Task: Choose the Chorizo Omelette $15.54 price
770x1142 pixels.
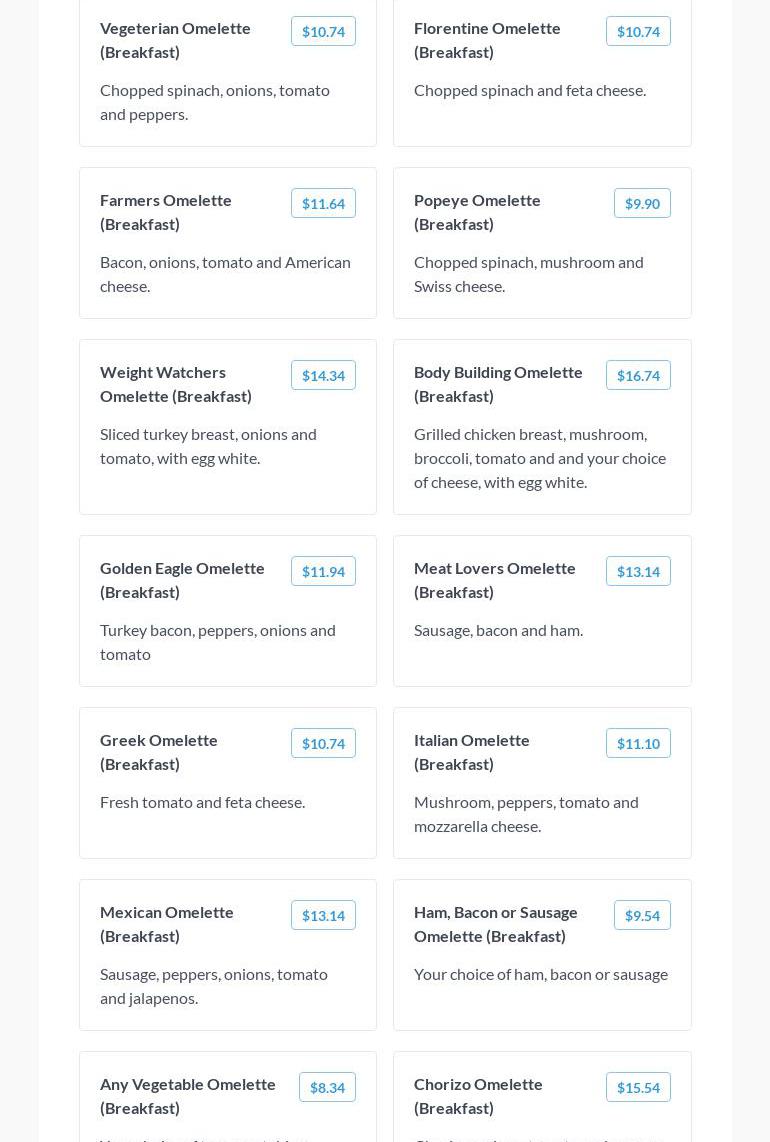Action: click(x=638, y=1088)
